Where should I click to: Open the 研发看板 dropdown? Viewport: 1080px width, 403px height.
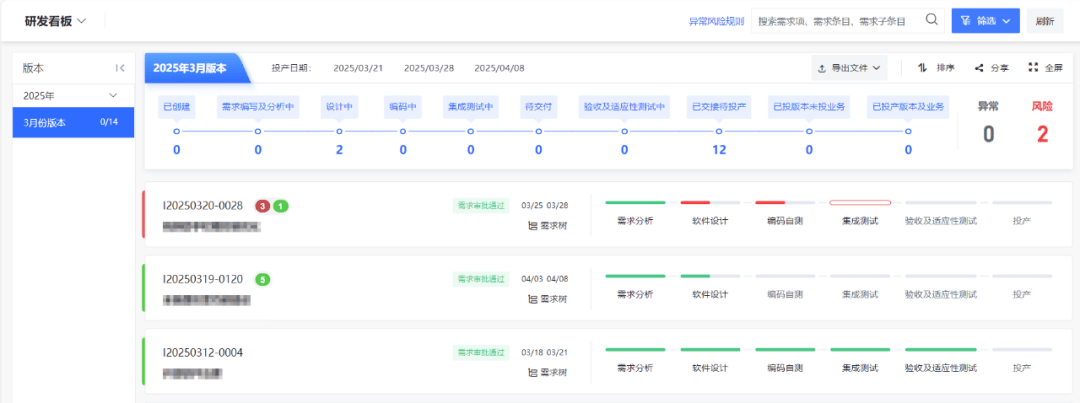pyautogui.click(x=56, y=21)
